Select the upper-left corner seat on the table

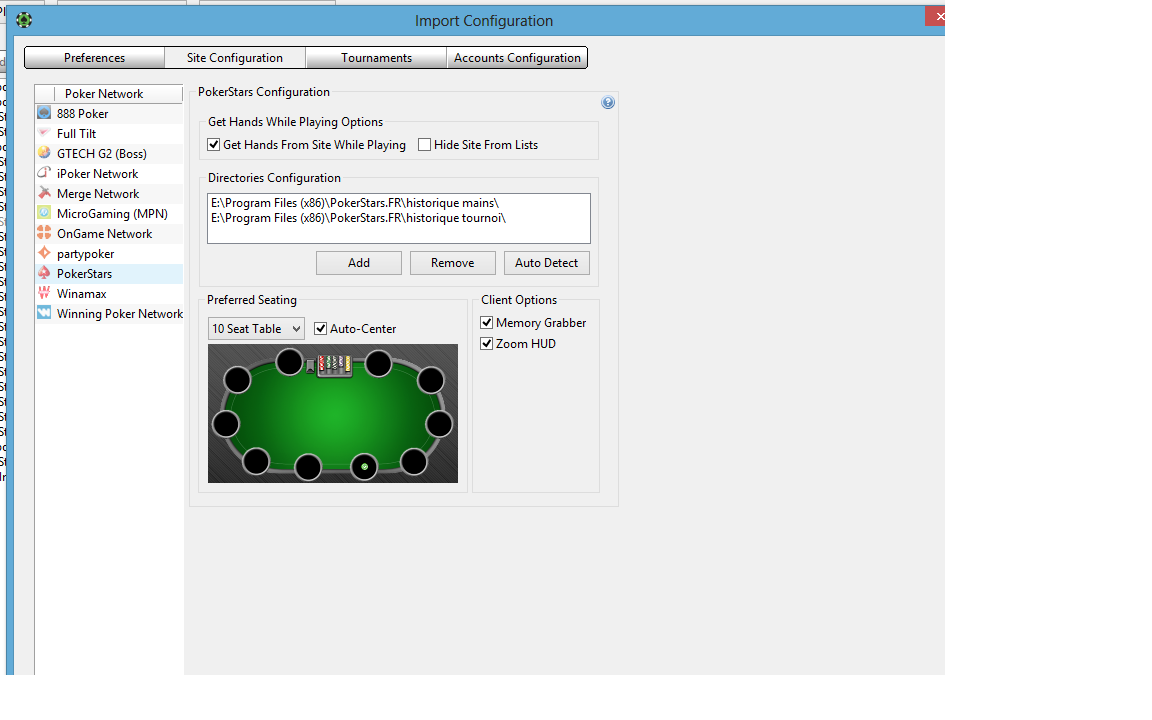(x=237, y=380)
